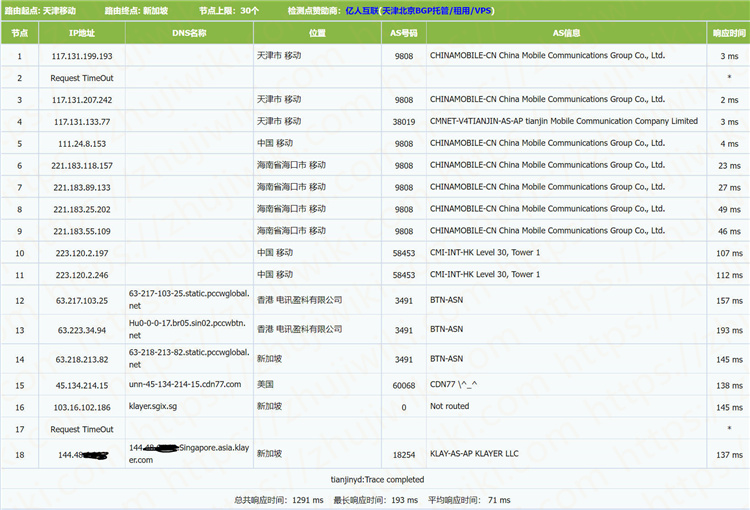Select IP address 117.131.199.193 in row 1

coord(81,56)
